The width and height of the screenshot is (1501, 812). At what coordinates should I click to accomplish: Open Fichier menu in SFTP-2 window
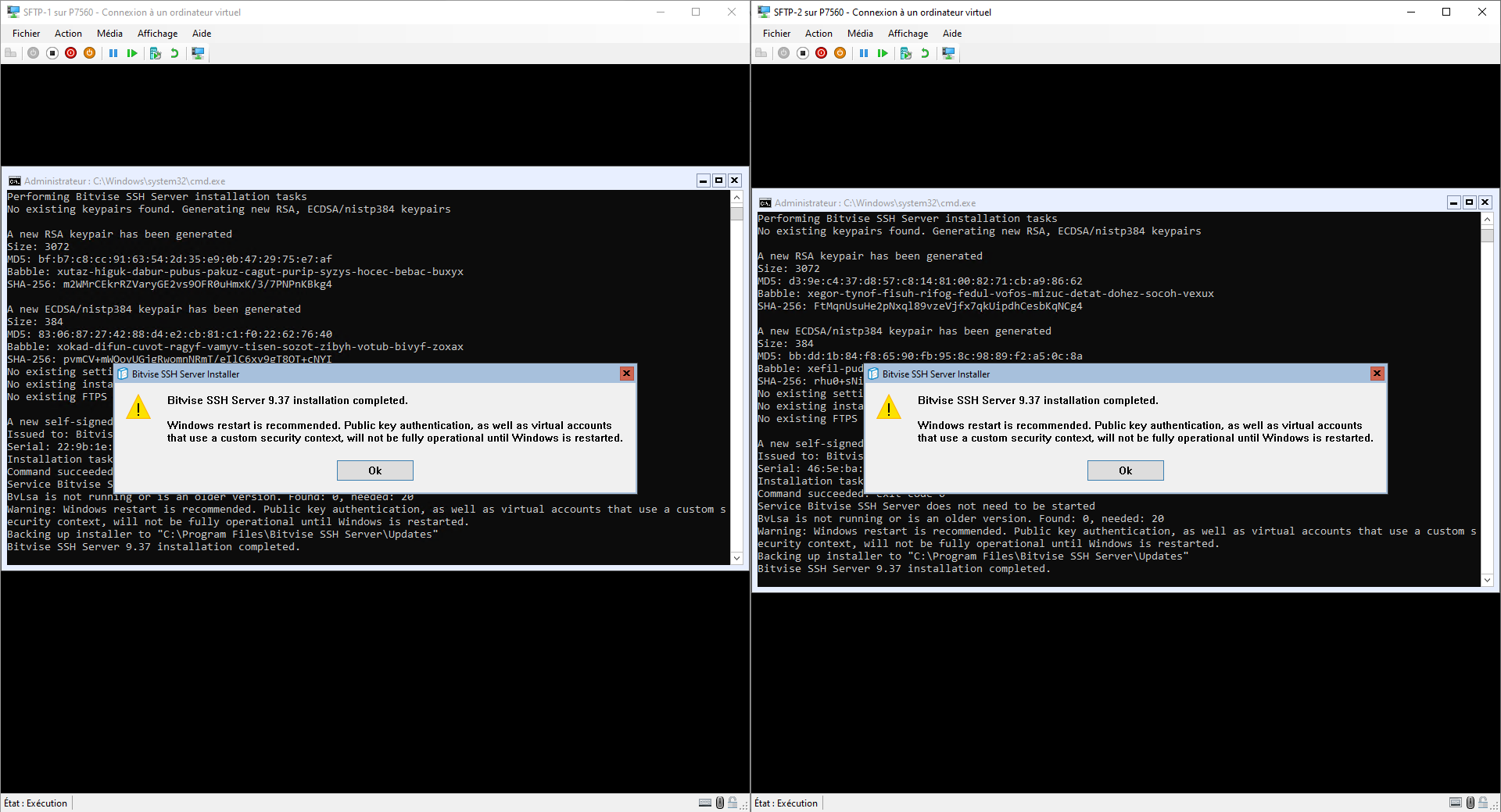tap(776, 34)
